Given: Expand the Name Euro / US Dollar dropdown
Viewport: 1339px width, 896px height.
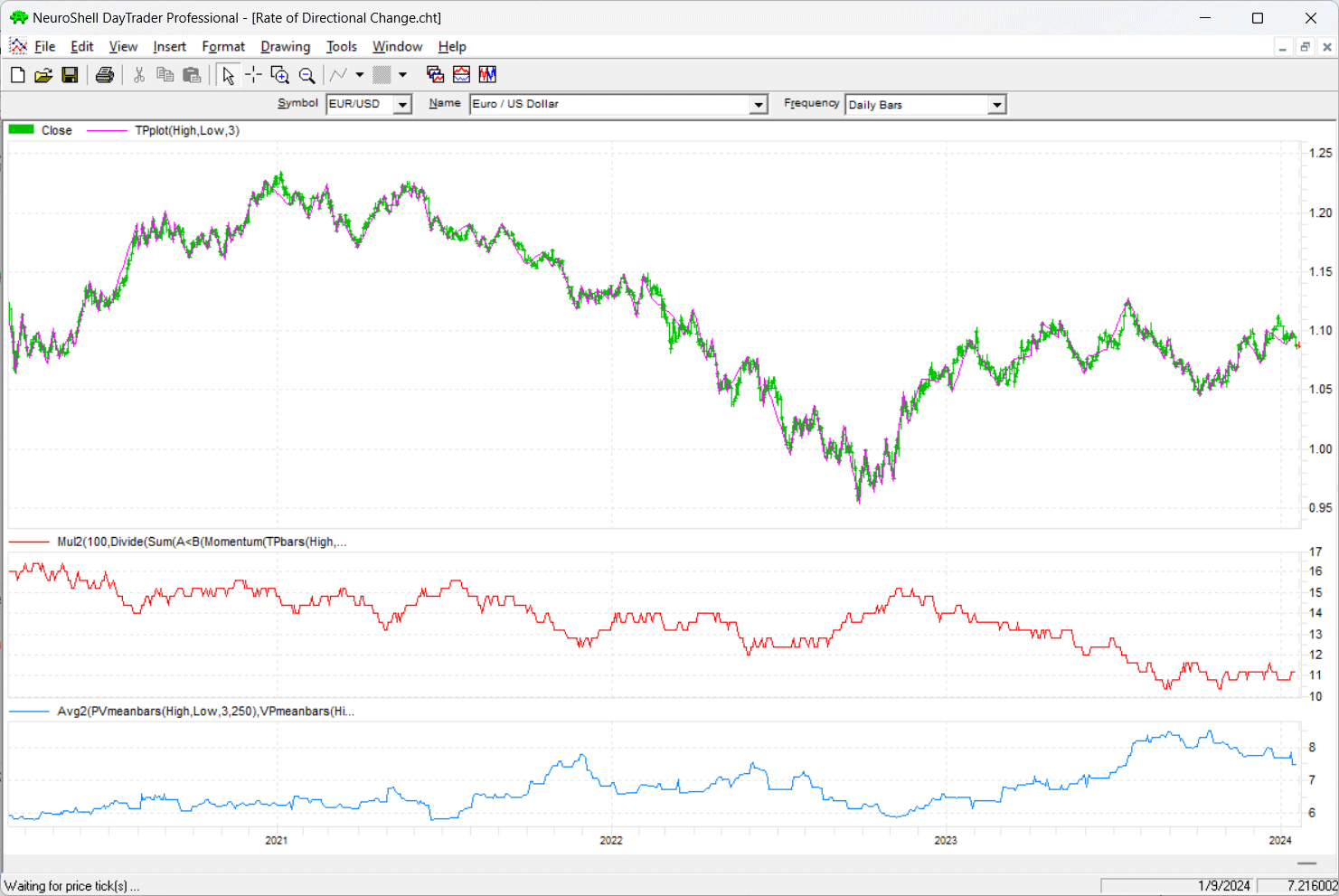Looking at the screenshot, I should tap(759, 105).
